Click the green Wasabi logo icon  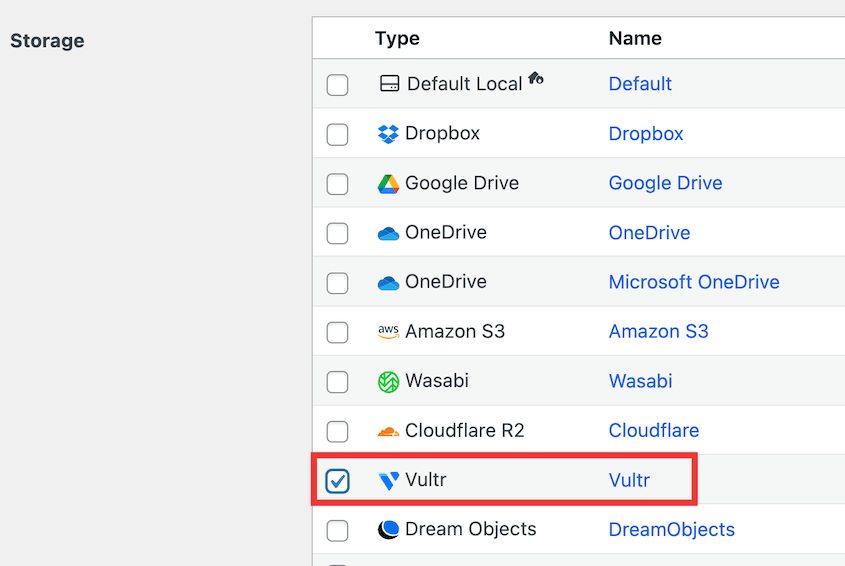tap(388, 382)
